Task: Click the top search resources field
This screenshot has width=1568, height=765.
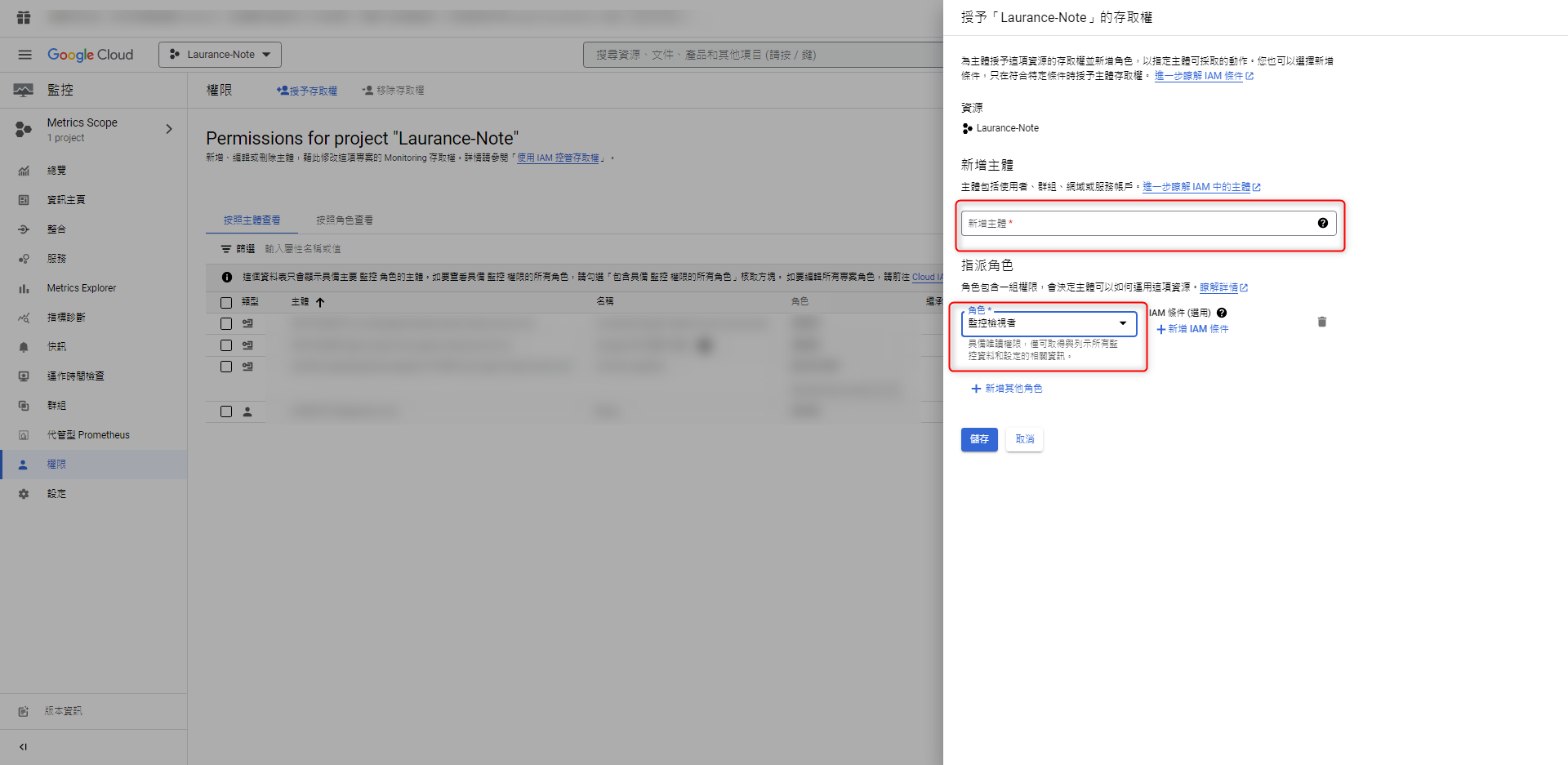Action: 764,55
